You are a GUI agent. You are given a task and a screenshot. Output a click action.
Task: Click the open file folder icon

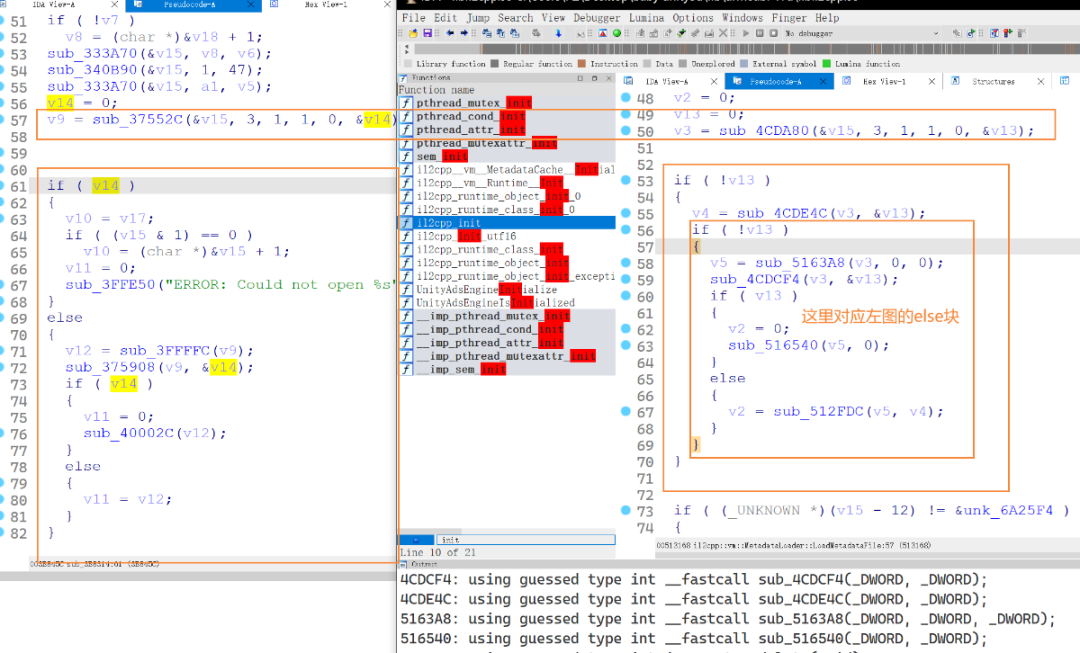tap(413, 33)
